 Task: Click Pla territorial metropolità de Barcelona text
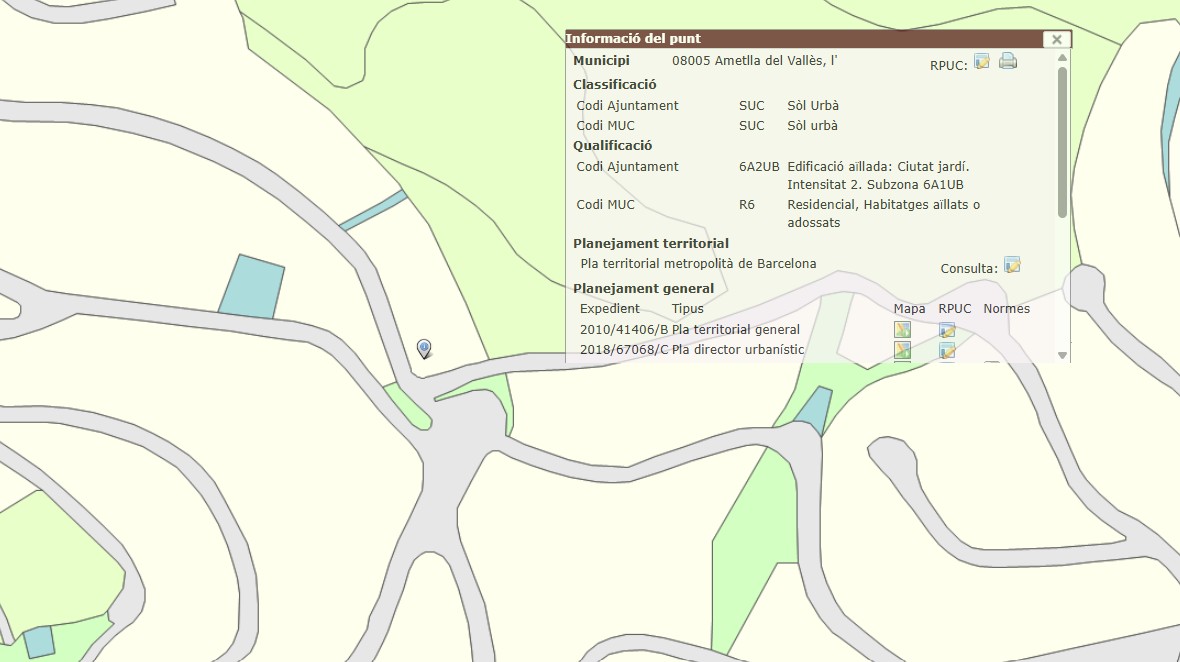(x=698, y=264)
